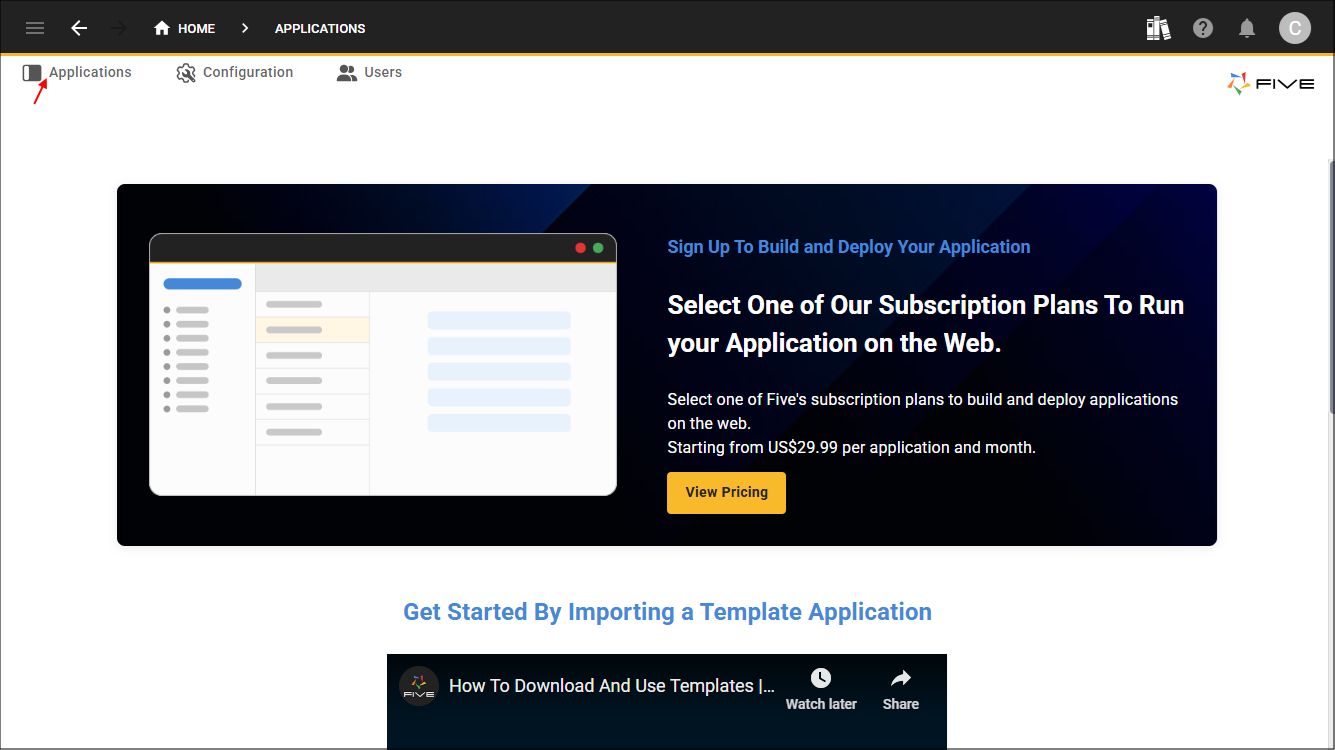Open the Configuration menu
The image size is (1335, 750).
coord(248,72)
